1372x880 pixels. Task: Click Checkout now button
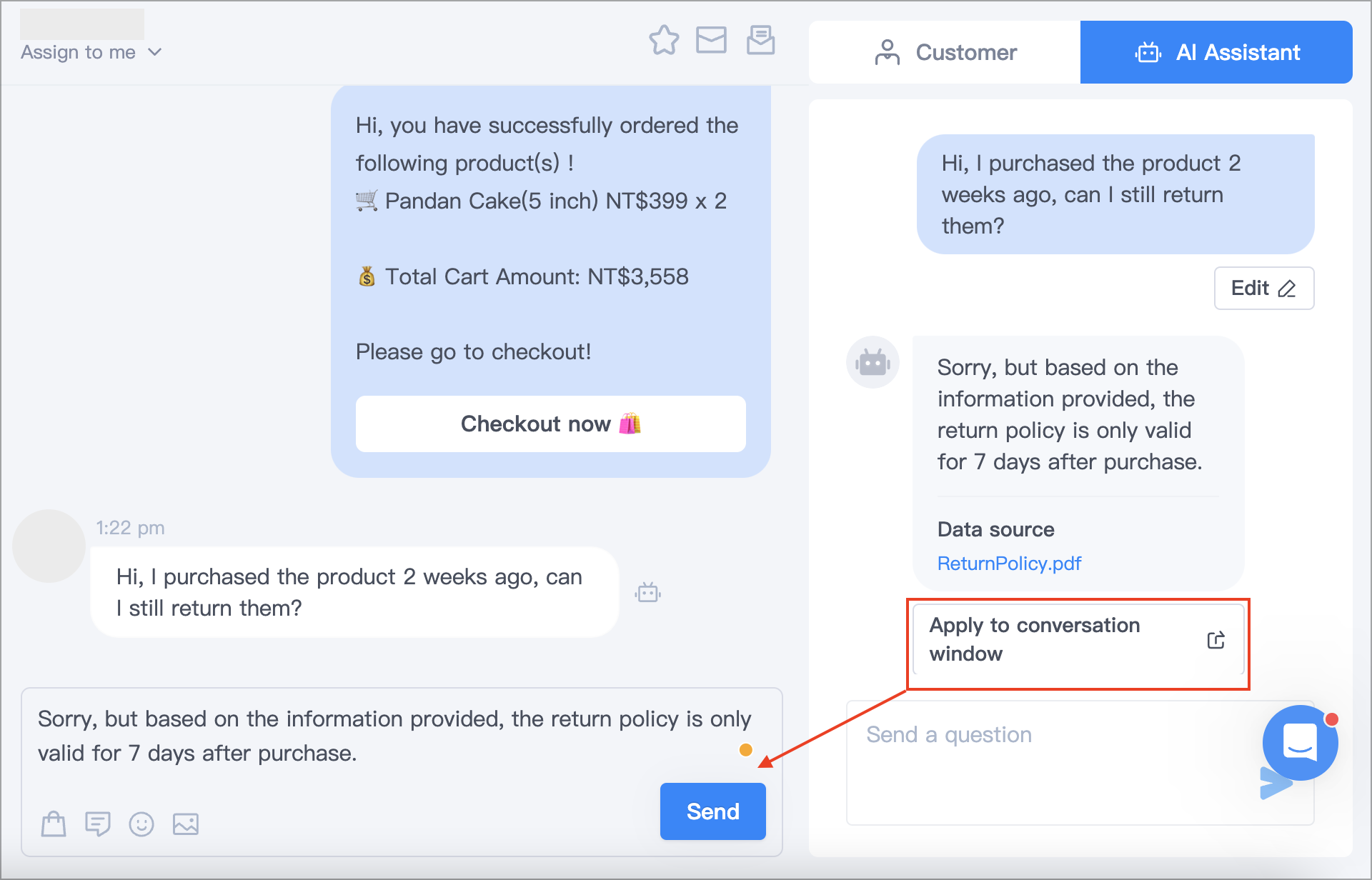pyautogui.click(x=550, y=424)
